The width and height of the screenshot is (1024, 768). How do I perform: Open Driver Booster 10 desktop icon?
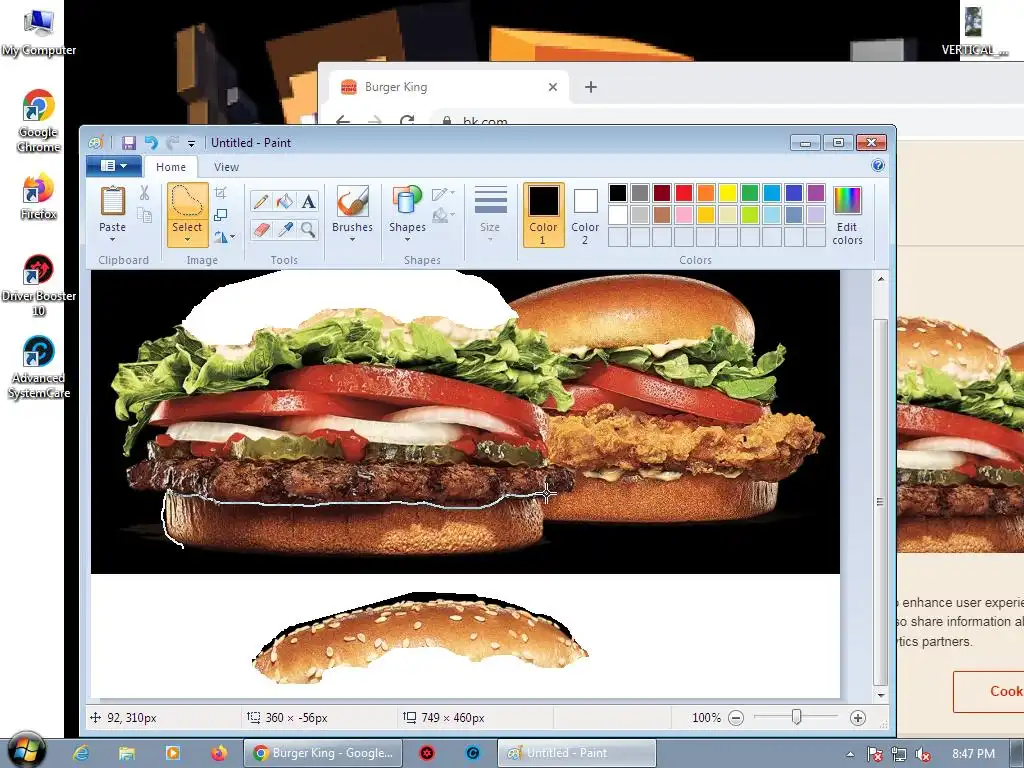point(39,285)
